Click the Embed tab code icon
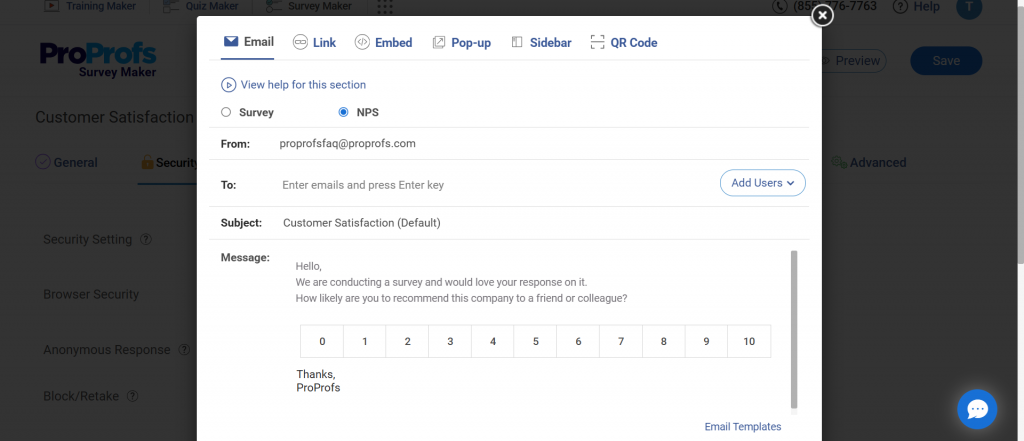 pos(362,42)
